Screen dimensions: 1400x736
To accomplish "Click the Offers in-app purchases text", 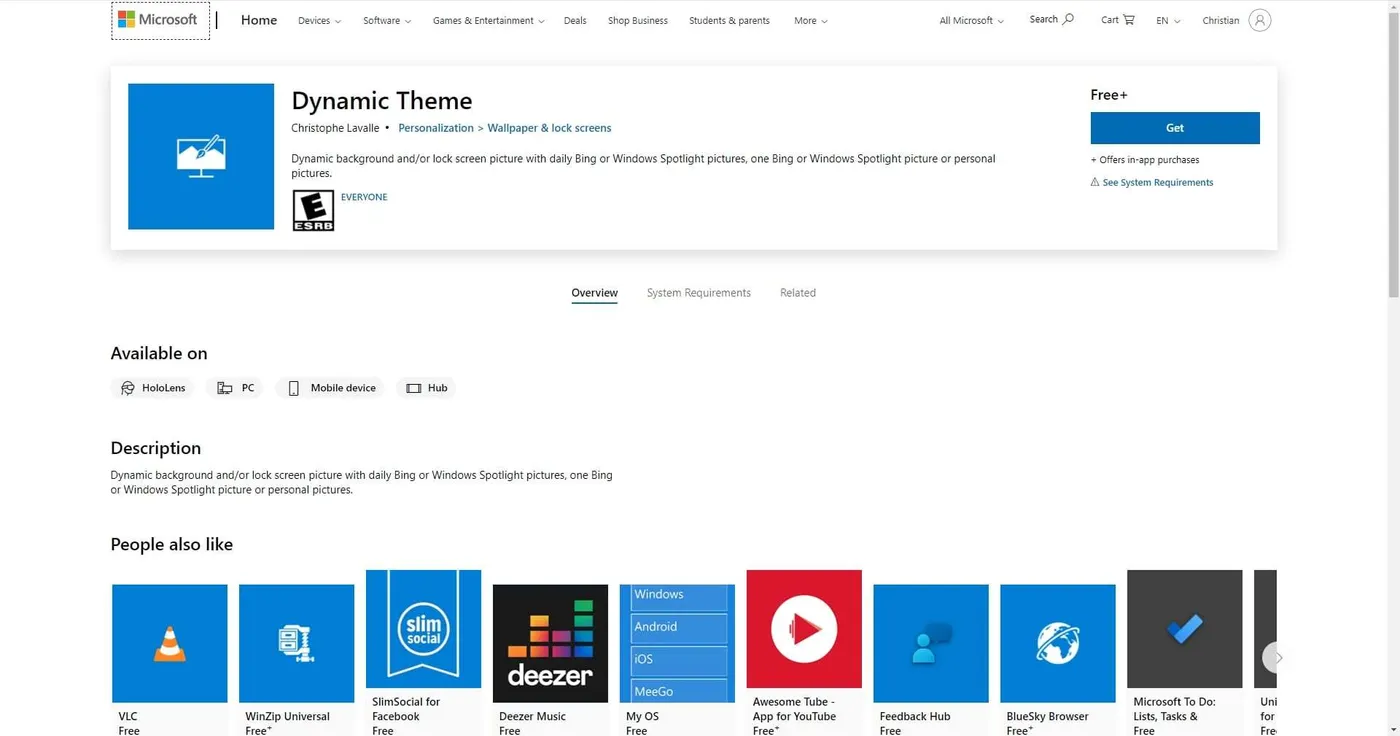I will pos(1145,160).
